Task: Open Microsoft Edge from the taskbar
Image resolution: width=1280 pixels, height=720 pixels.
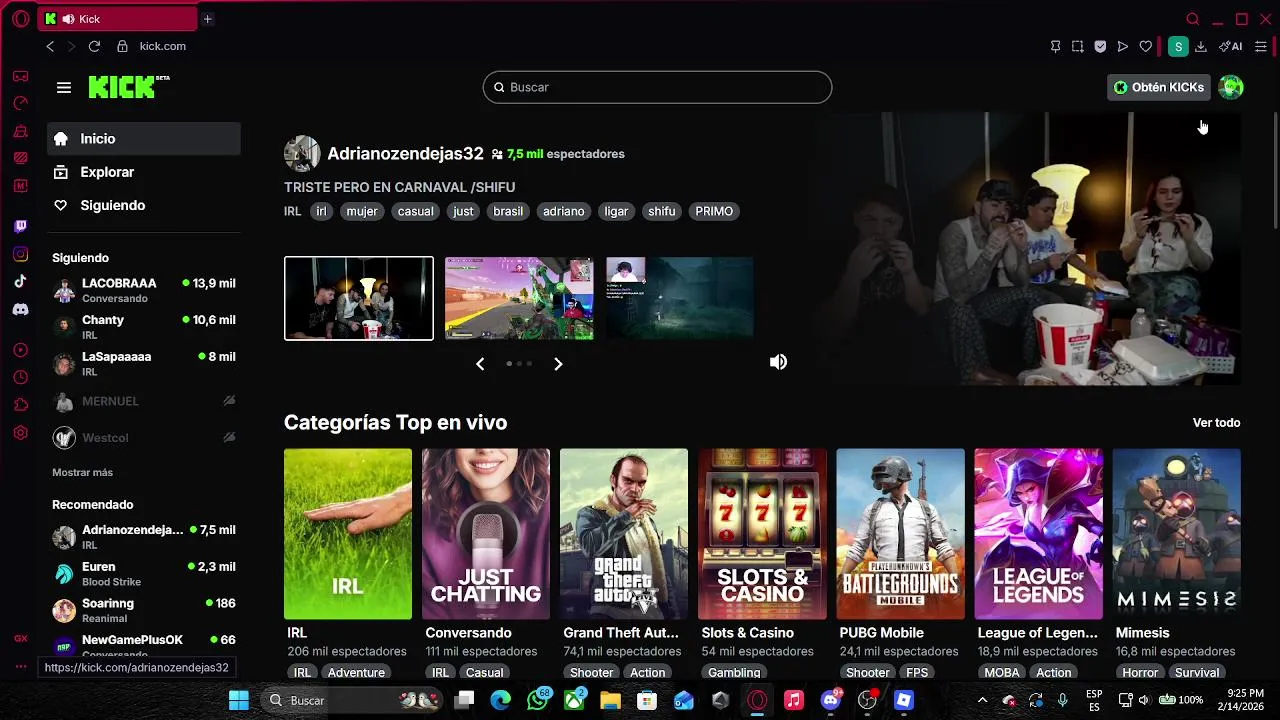Action: click(x=501, y=700)
